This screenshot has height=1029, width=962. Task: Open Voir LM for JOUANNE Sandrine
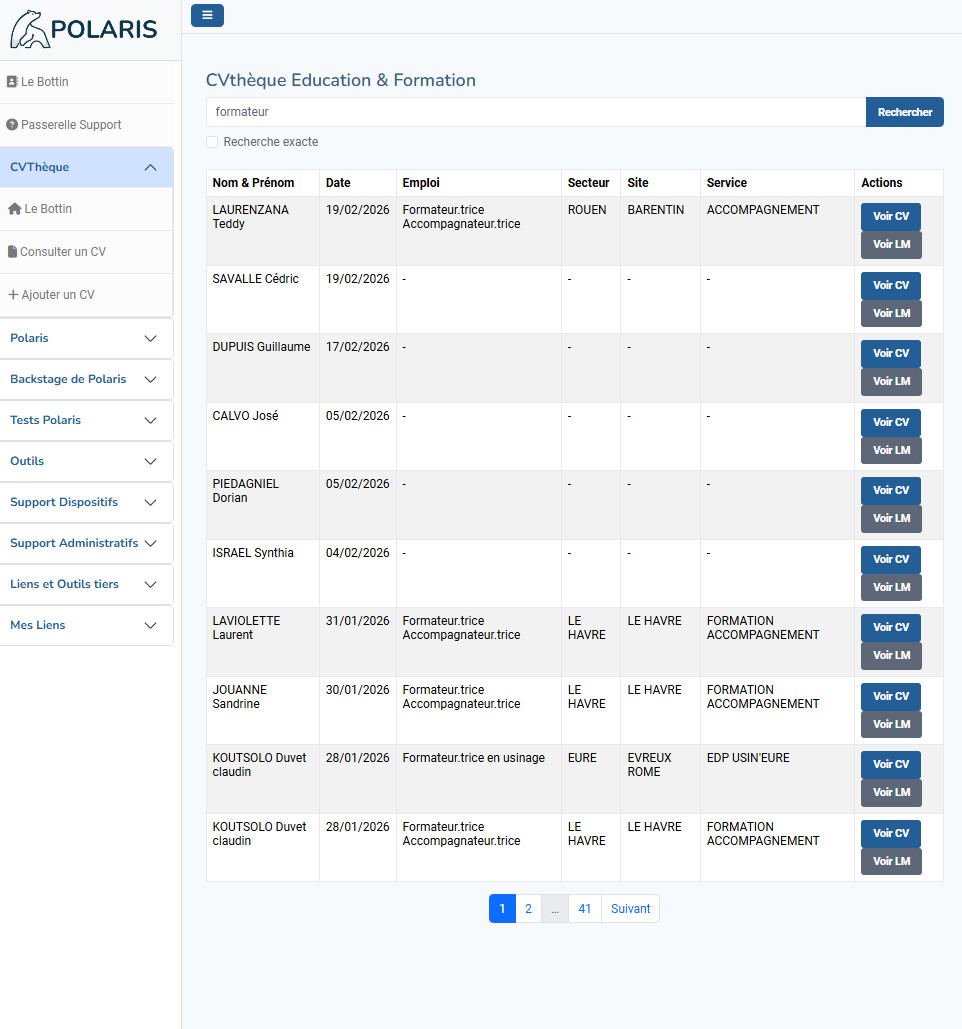tap(890, 724)
